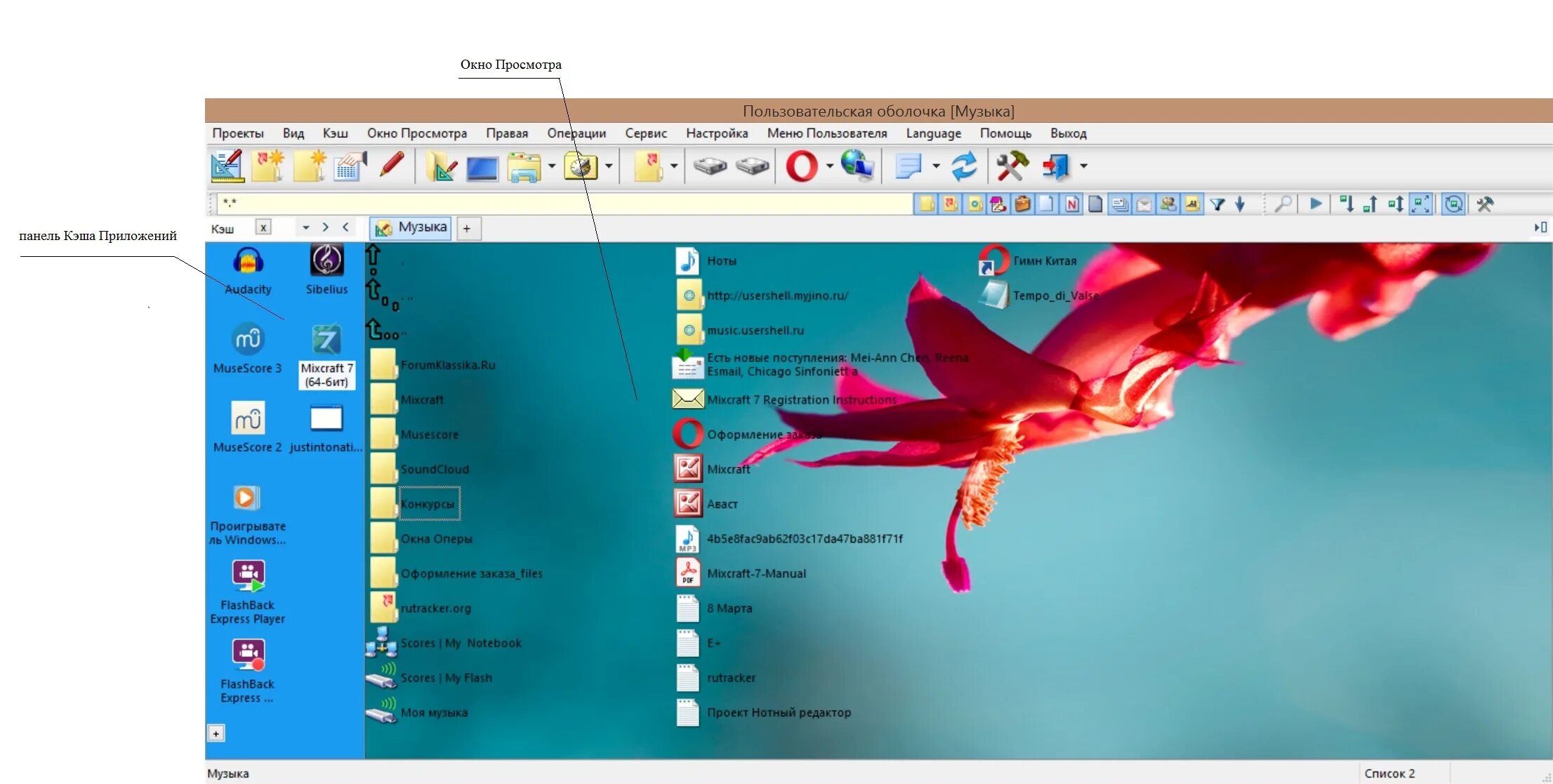Open dropdown arrow beside exit door icon
1553x784 pixels.
(x=1083, y=166)
